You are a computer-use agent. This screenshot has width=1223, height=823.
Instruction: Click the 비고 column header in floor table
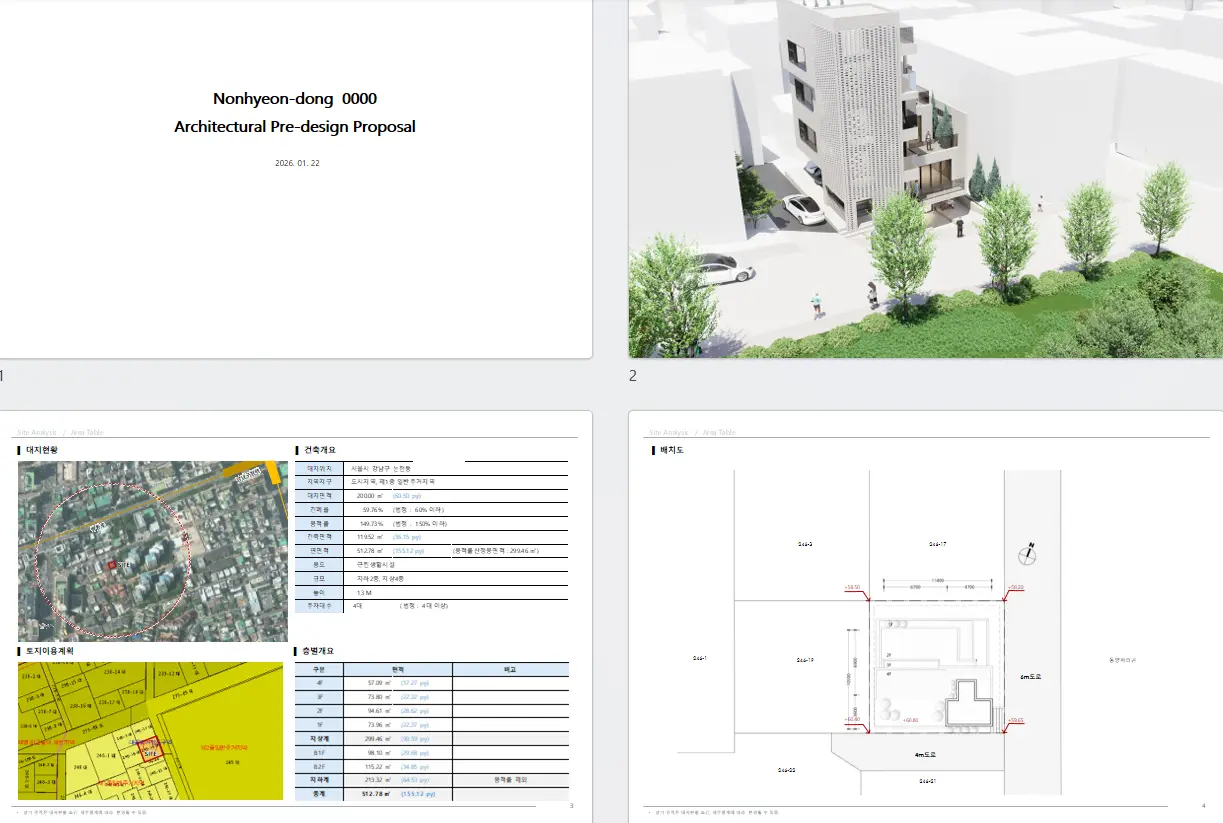tap(510, 669)
